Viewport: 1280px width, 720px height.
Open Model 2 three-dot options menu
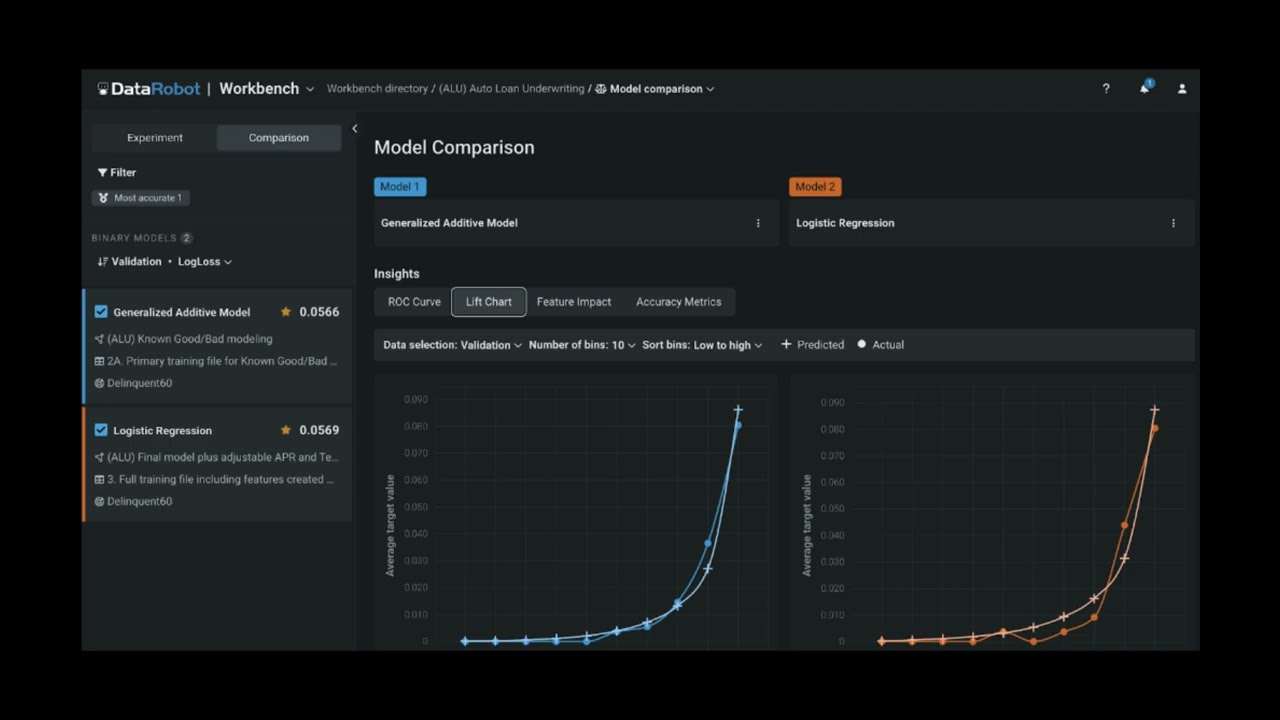coord(1173,223)
